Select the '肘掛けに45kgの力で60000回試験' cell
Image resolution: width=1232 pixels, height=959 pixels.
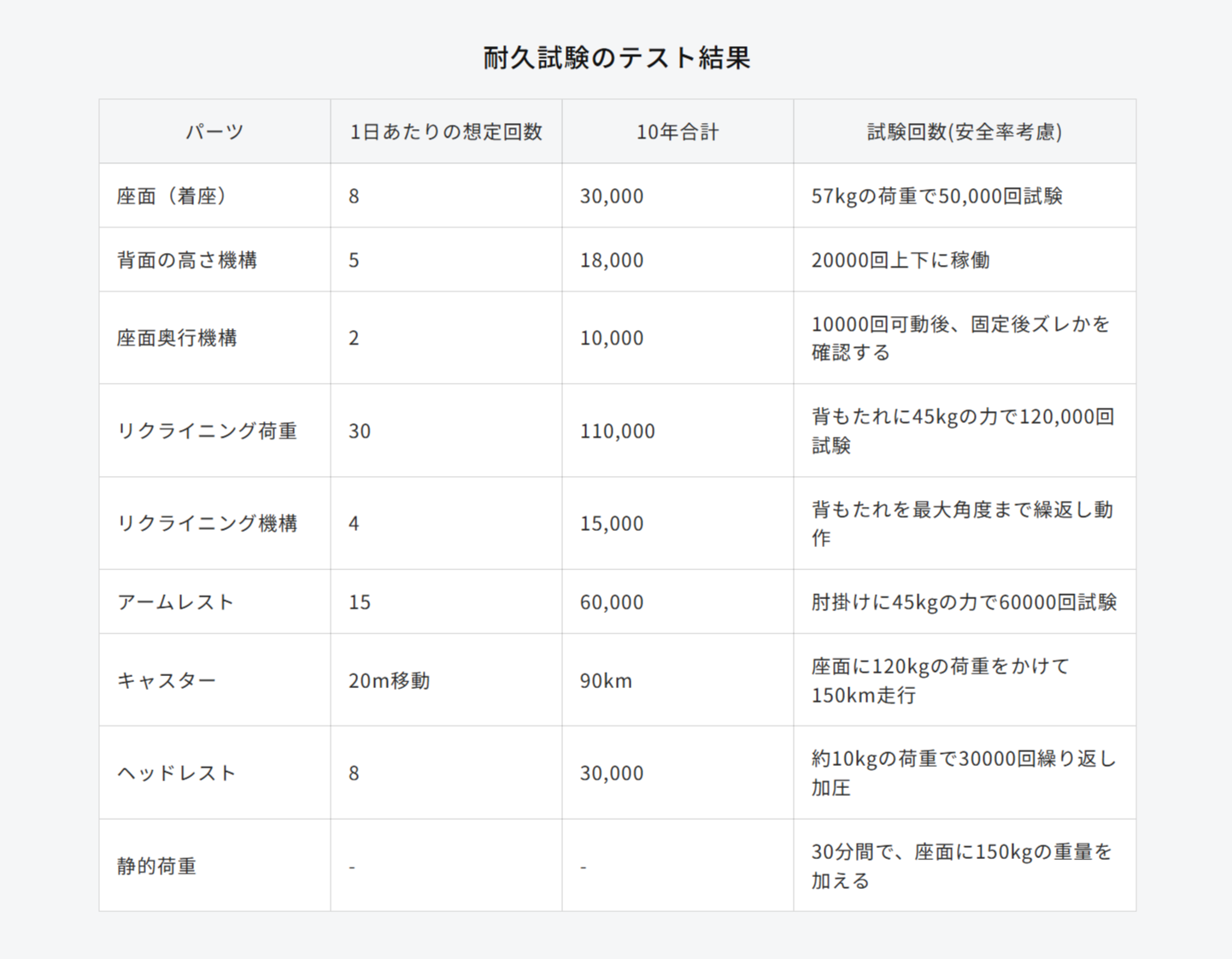tap(965, 602)
